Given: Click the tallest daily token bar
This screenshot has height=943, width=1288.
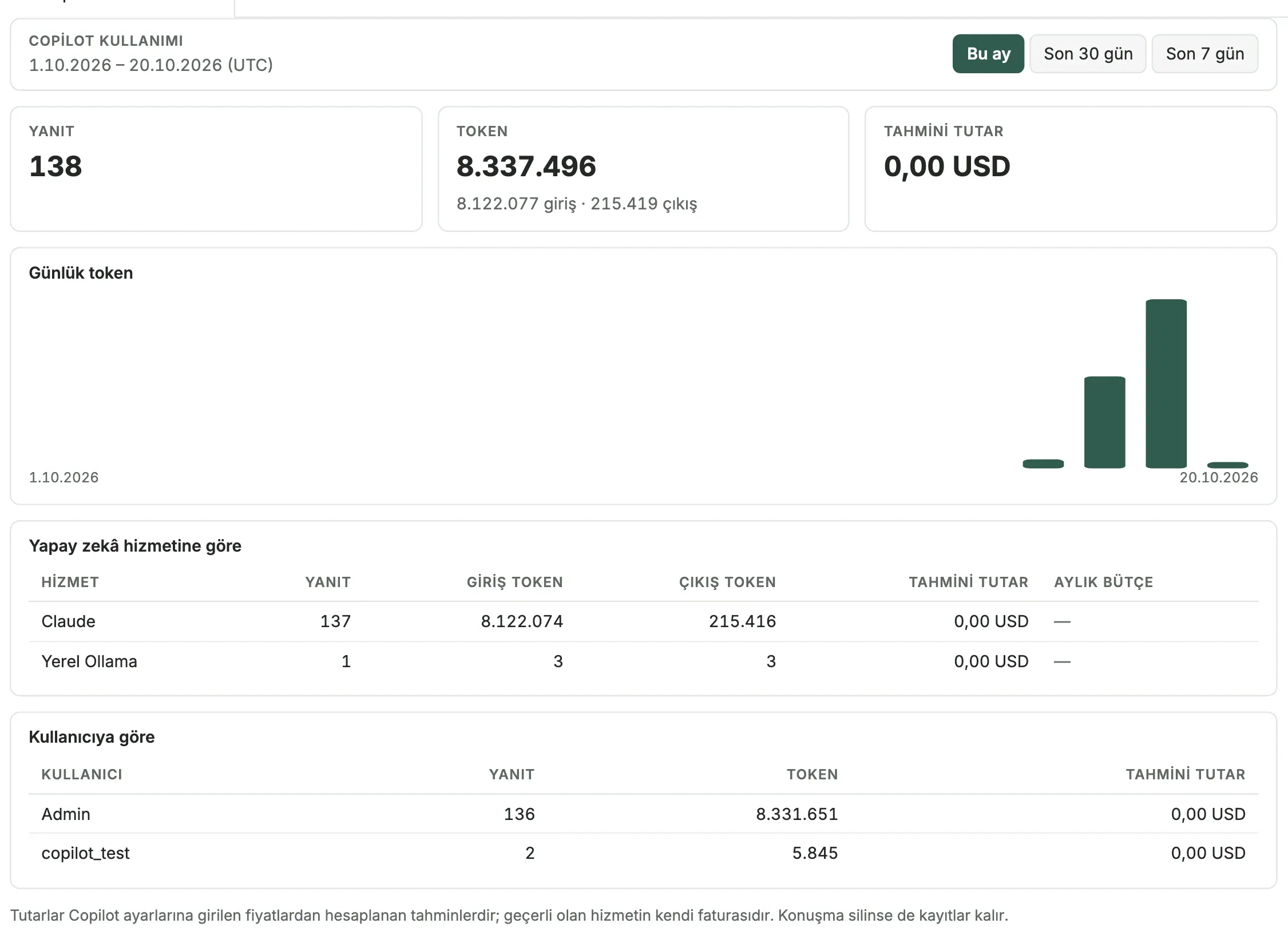Looking at the screenshot, I should (1166, 383).
